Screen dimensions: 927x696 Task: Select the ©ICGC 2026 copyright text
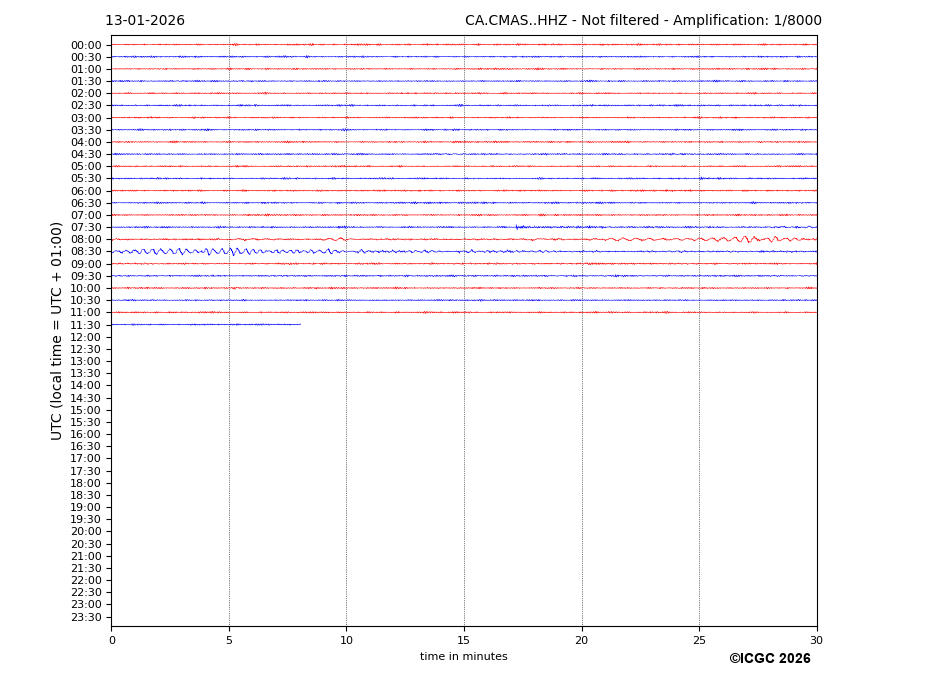coord(769,659)
